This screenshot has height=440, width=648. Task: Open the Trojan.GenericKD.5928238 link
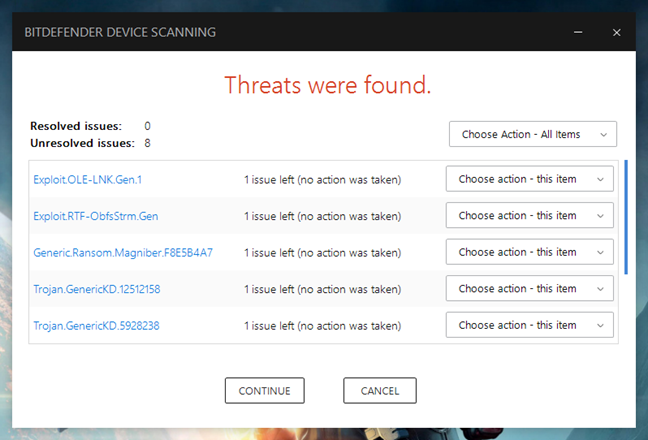tap(96, 326)
